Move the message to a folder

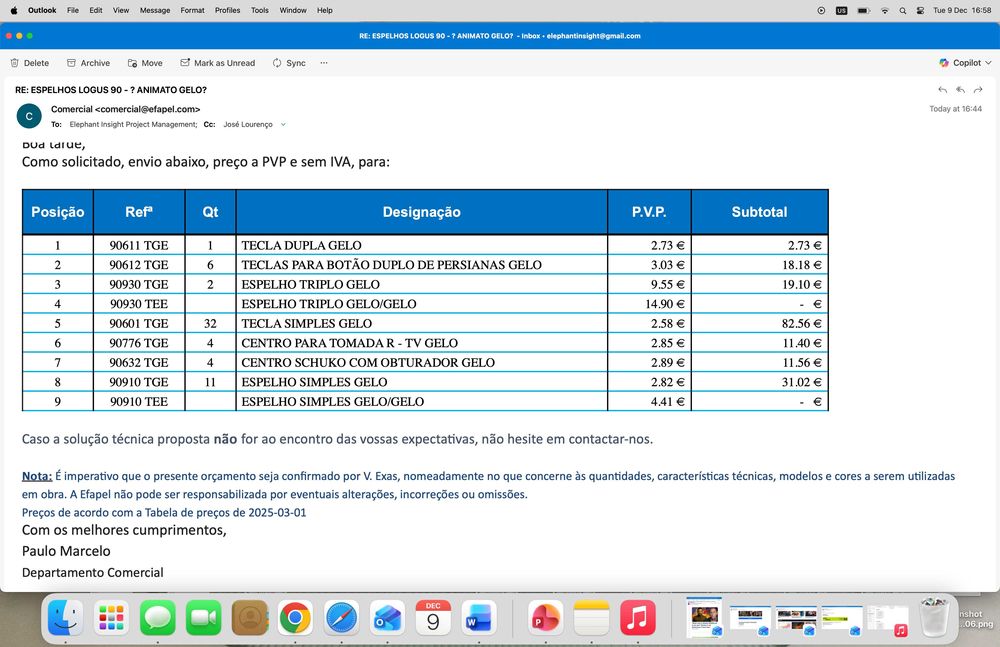pos(145,63)
